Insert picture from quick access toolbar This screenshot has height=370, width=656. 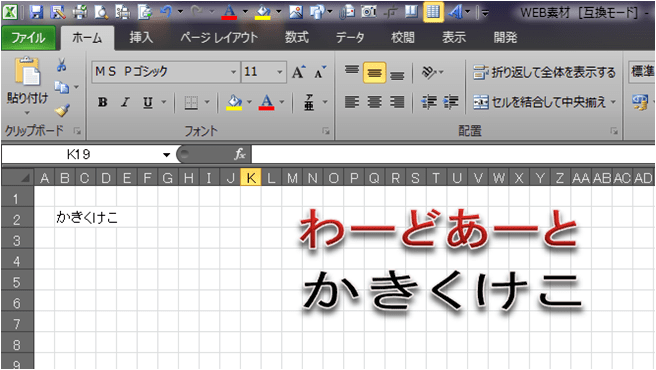[296, 12]
